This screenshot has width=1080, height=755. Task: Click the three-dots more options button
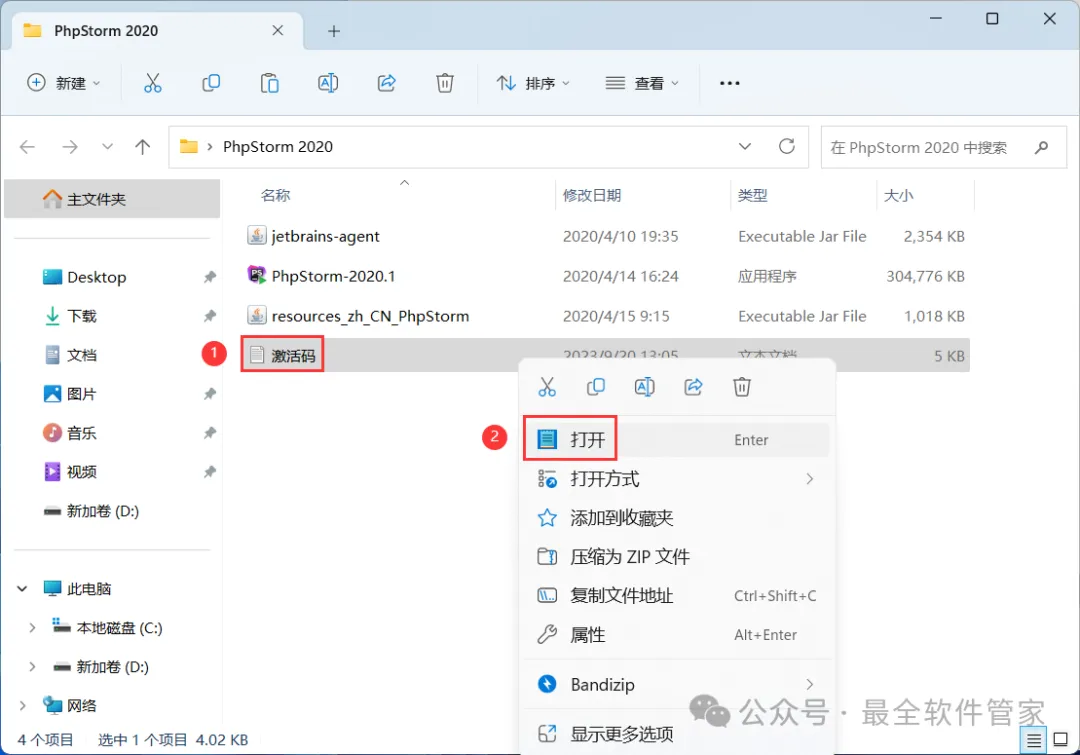pos(729,83)
